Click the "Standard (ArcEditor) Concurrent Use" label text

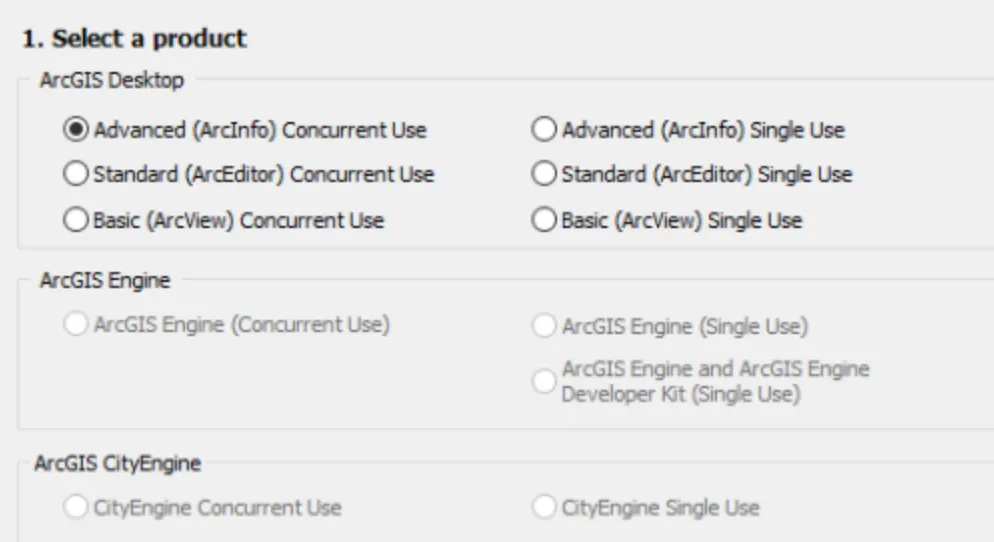pos(263,174)
